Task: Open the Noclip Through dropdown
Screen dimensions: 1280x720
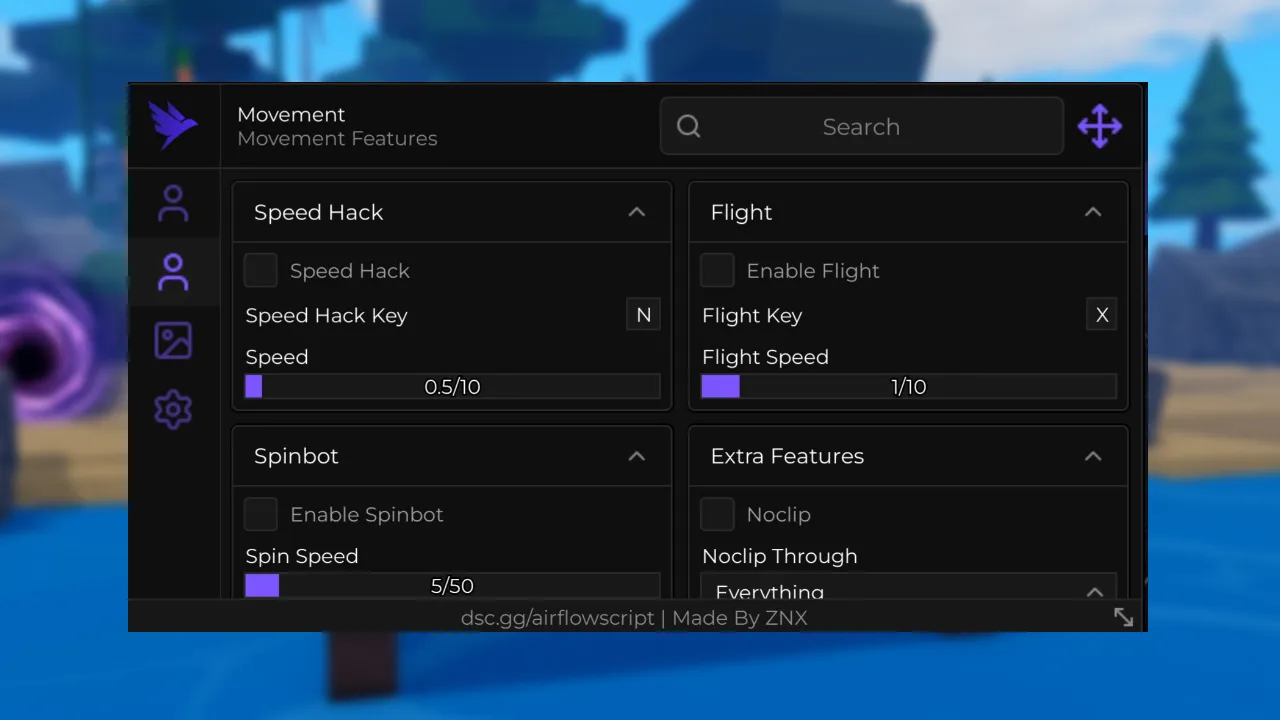Action: coord(908,588)
